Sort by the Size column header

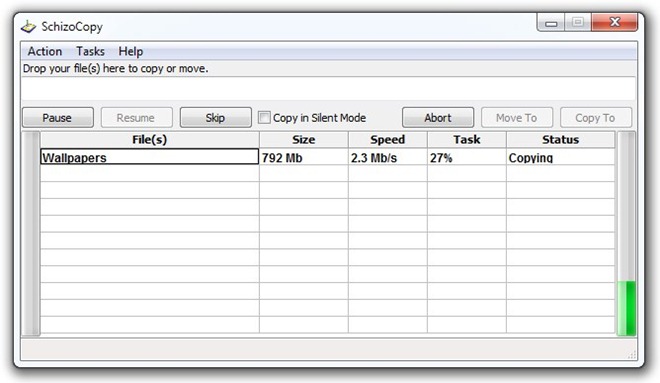[x=304, y=139]
